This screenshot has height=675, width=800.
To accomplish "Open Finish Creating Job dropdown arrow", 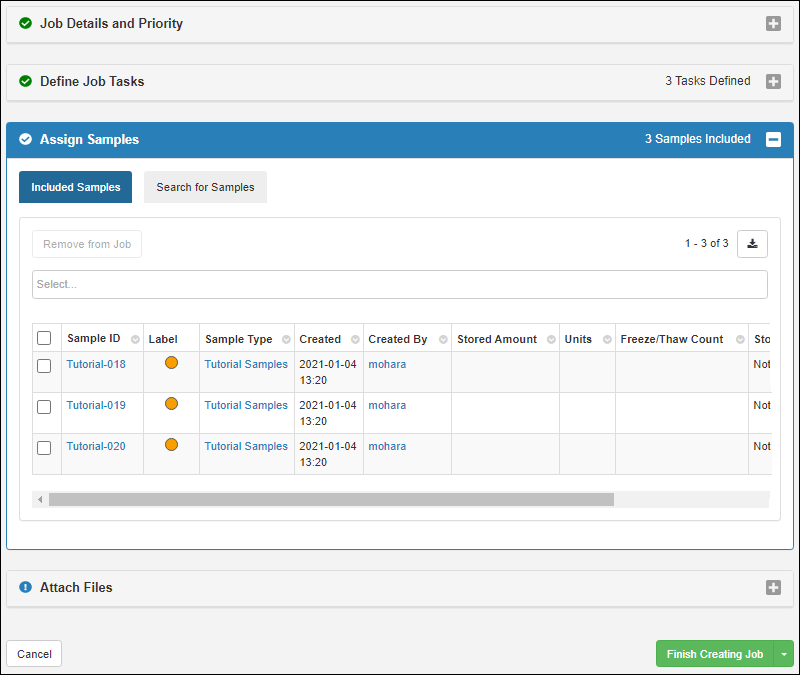I will (784, 654).
